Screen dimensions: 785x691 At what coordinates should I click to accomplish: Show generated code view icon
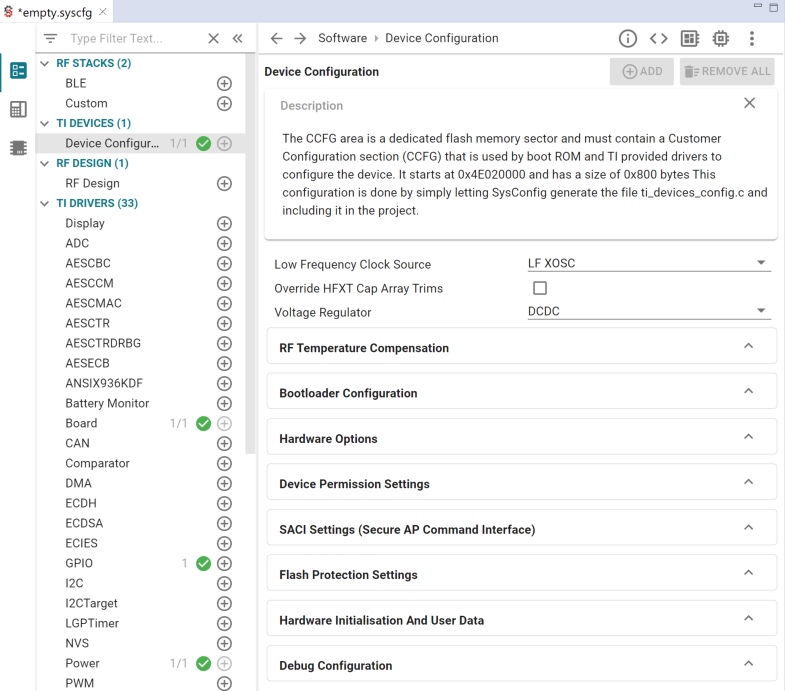(658, 39)
